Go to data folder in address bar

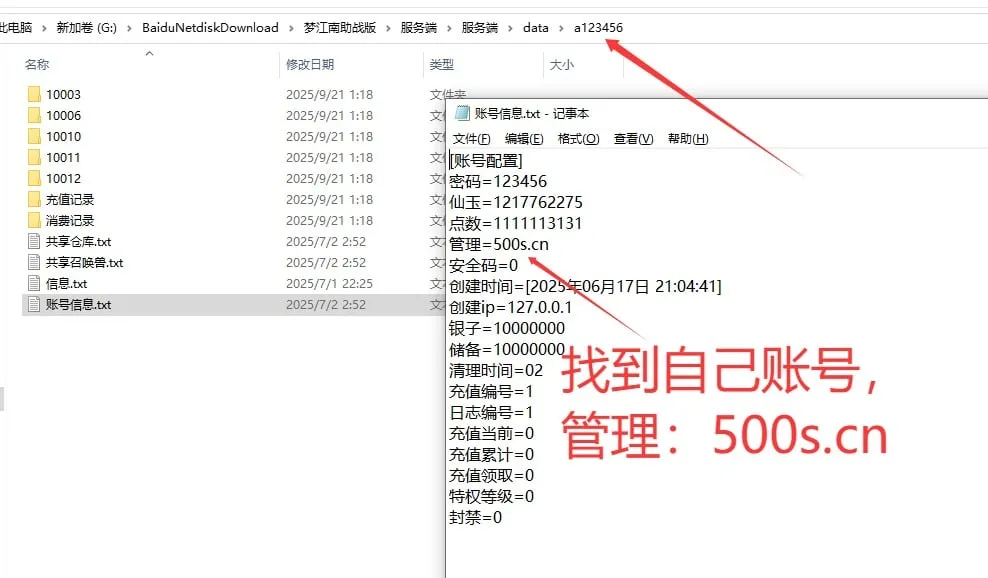click(536, 28)
